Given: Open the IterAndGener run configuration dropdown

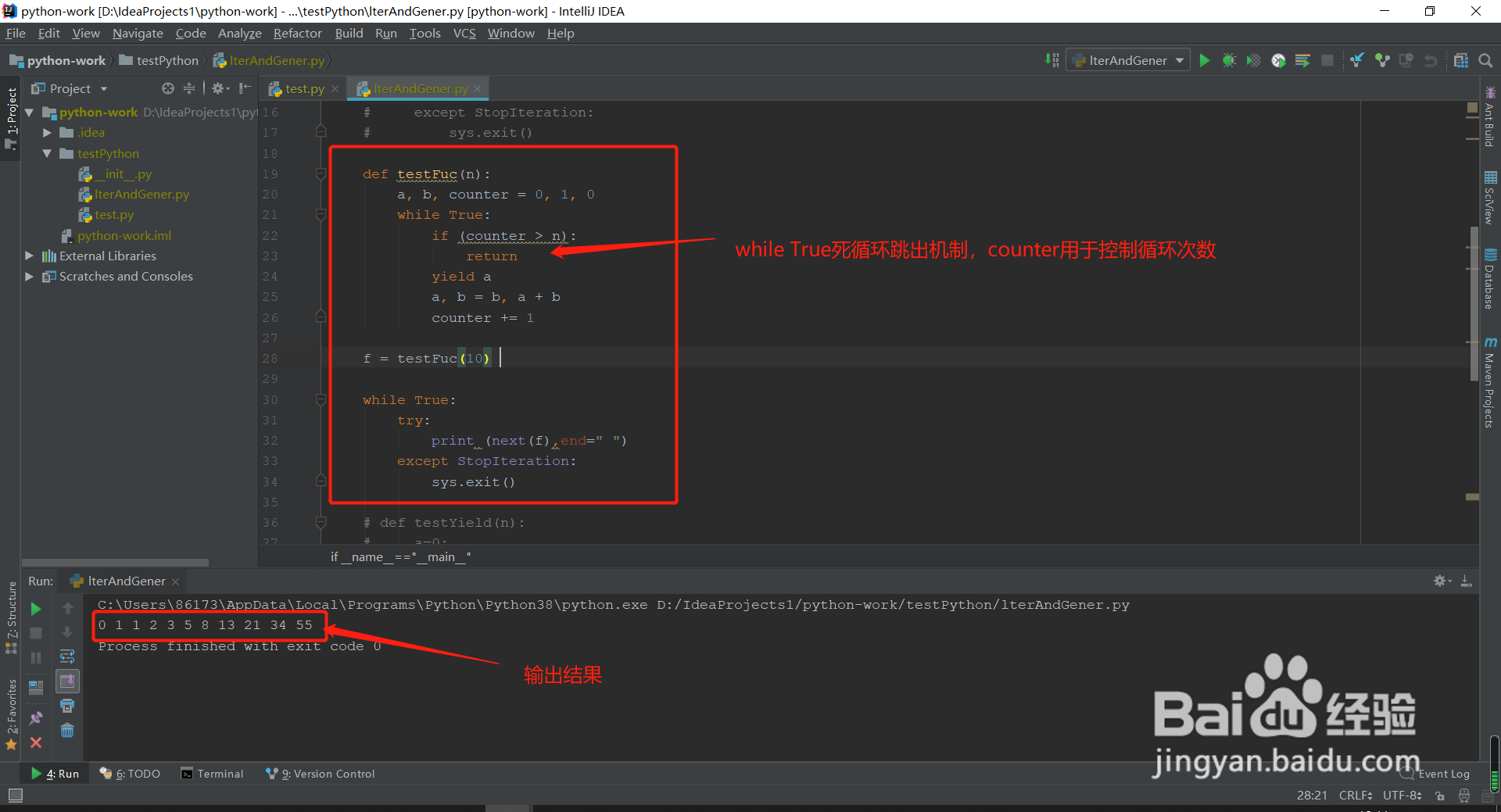Looking at the screenshot, I should 1128,60.
